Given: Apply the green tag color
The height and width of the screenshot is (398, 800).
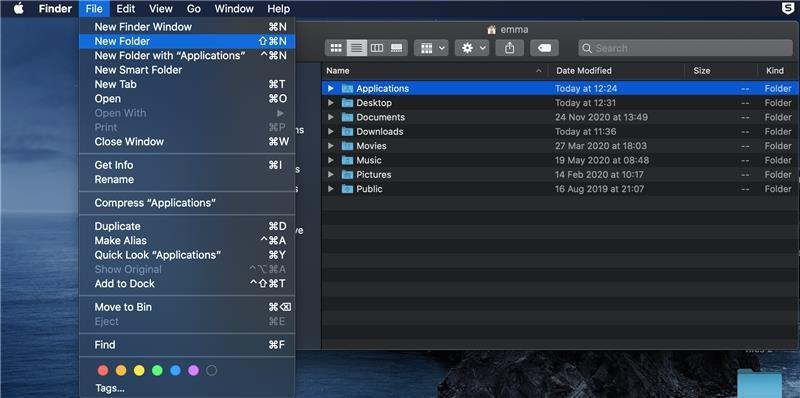Looking at the screenshot, I should coord(157,370).
